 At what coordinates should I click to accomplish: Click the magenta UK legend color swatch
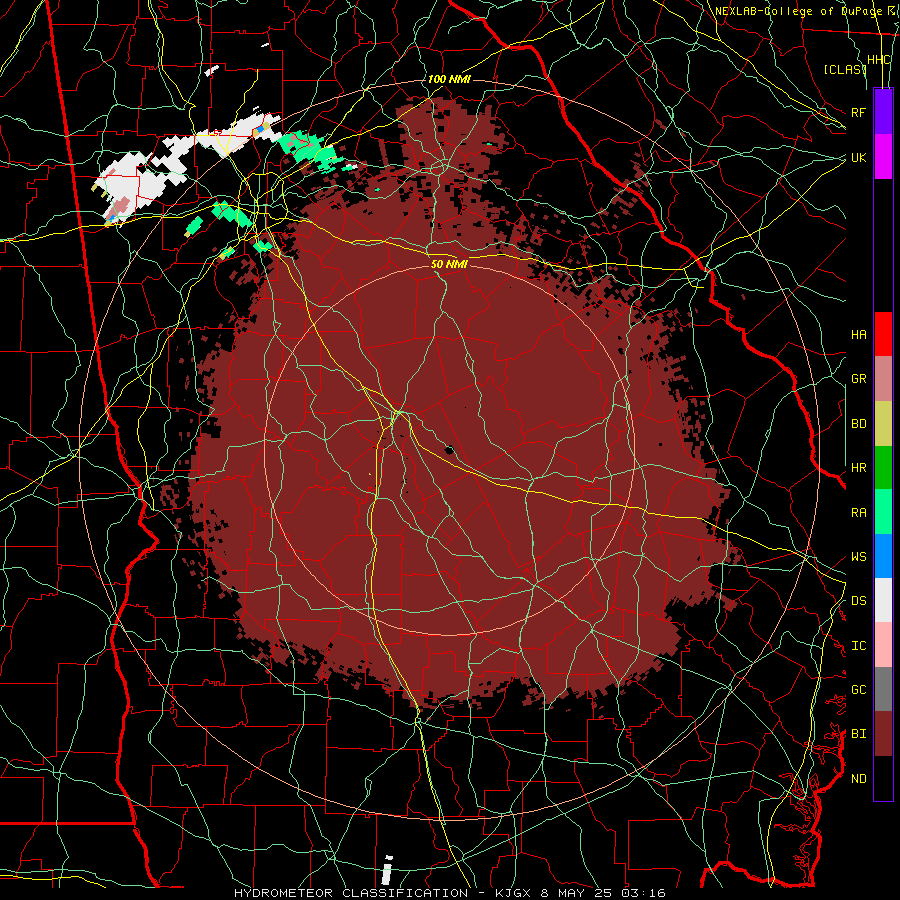[x=883, y=157]
